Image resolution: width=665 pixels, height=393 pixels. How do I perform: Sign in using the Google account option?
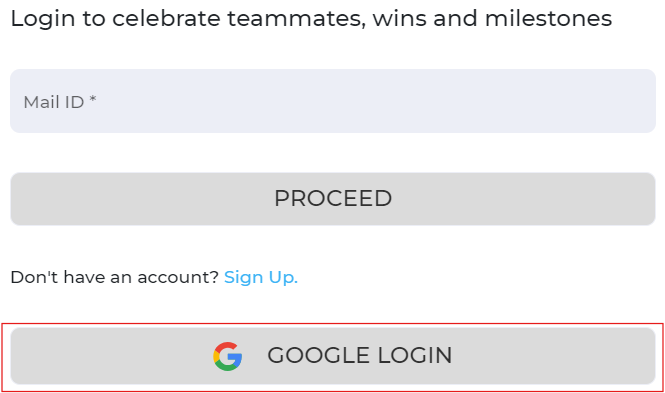pos(333,356)
